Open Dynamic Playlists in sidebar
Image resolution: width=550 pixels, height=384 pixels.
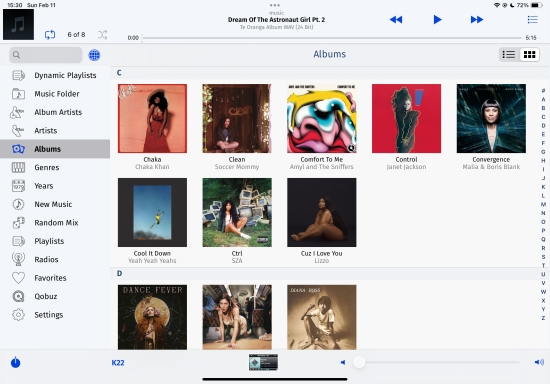click(55, 75)
